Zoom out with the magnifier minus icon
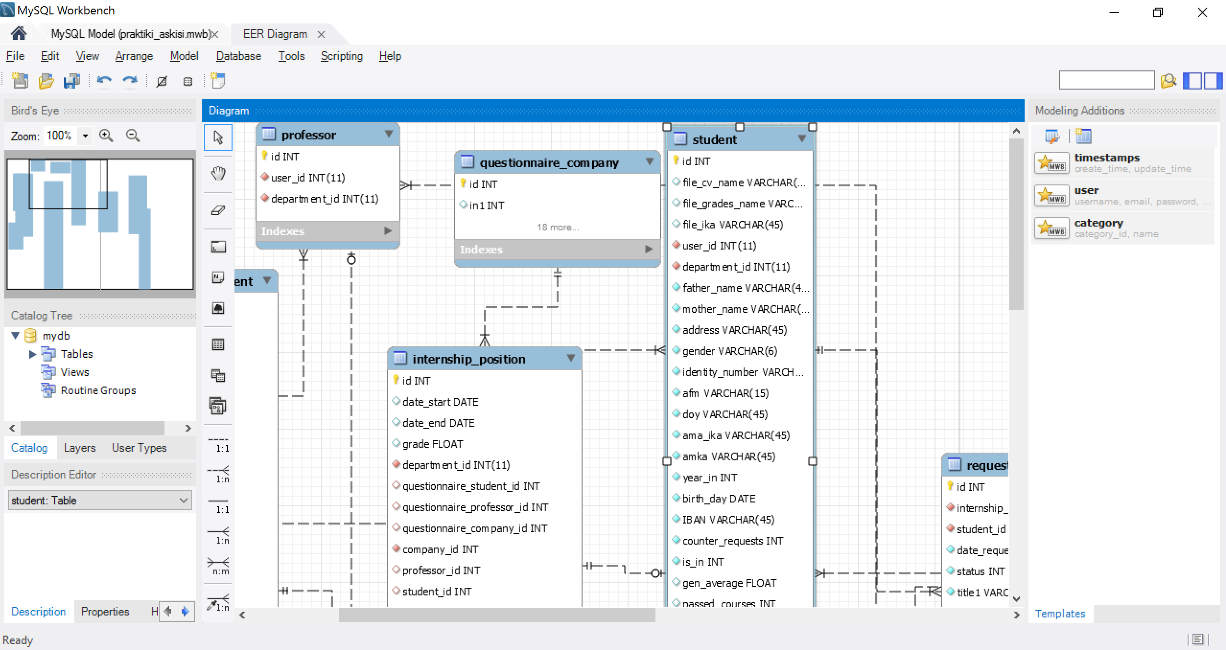 tap(133, 136)
